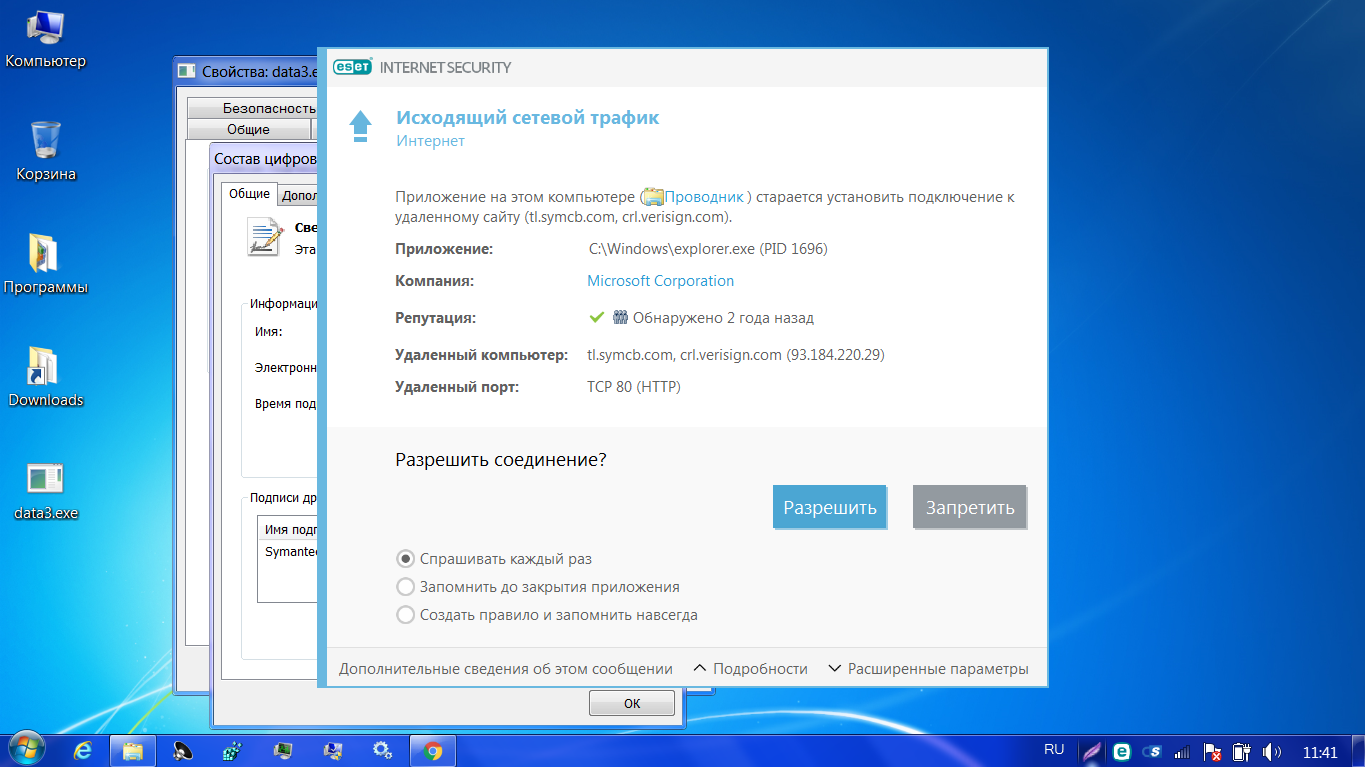Click the RU language indicator

point(1054,750)
